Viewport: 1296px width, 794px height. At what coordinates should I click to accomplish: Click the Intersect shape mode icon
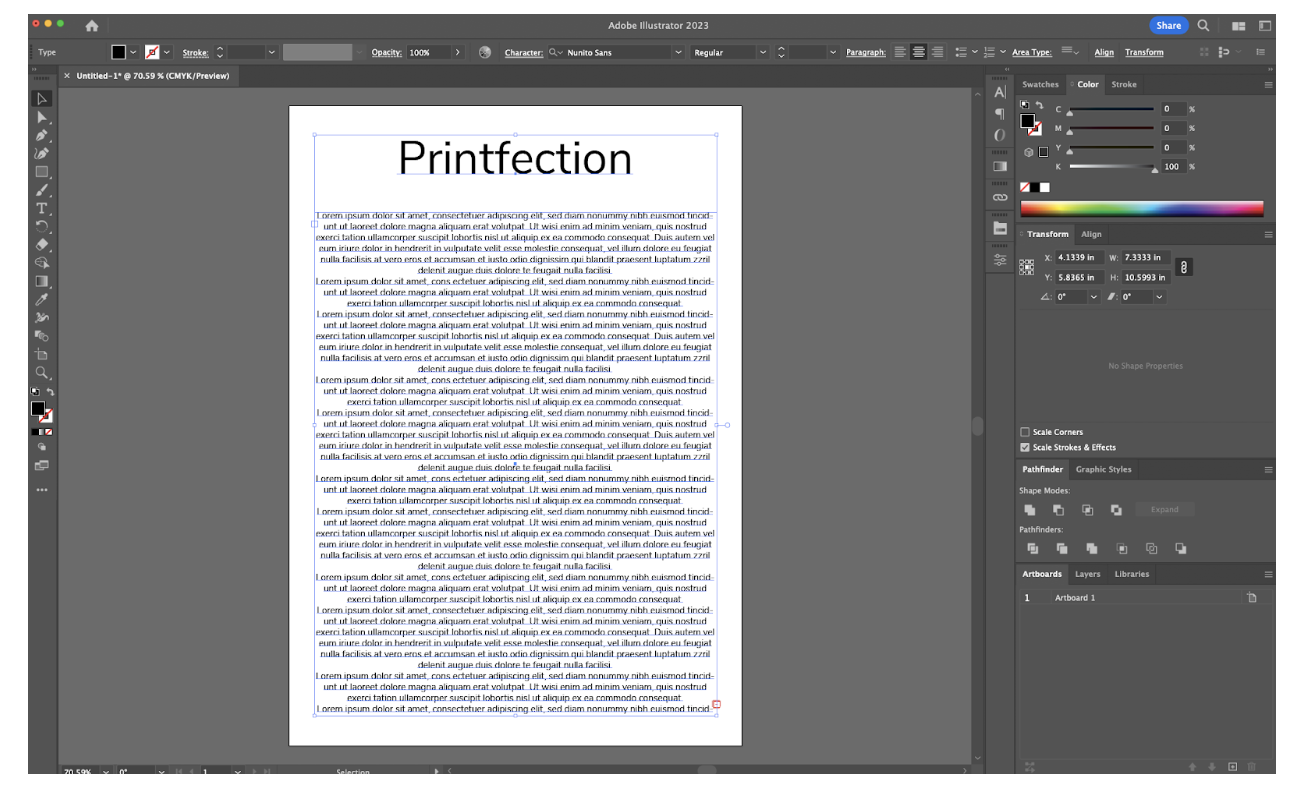tap(1088, 510)
